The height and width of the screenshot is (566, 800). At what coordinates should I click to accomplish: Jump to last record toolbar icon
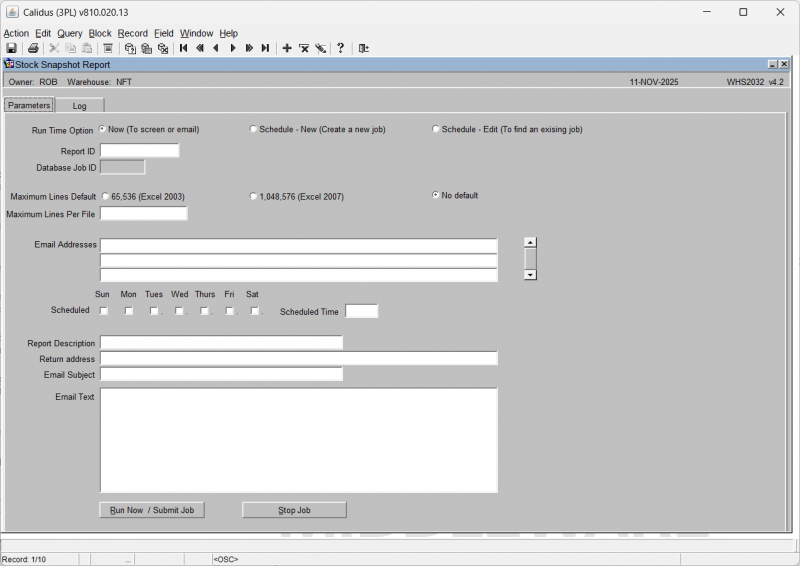(265, 48)
